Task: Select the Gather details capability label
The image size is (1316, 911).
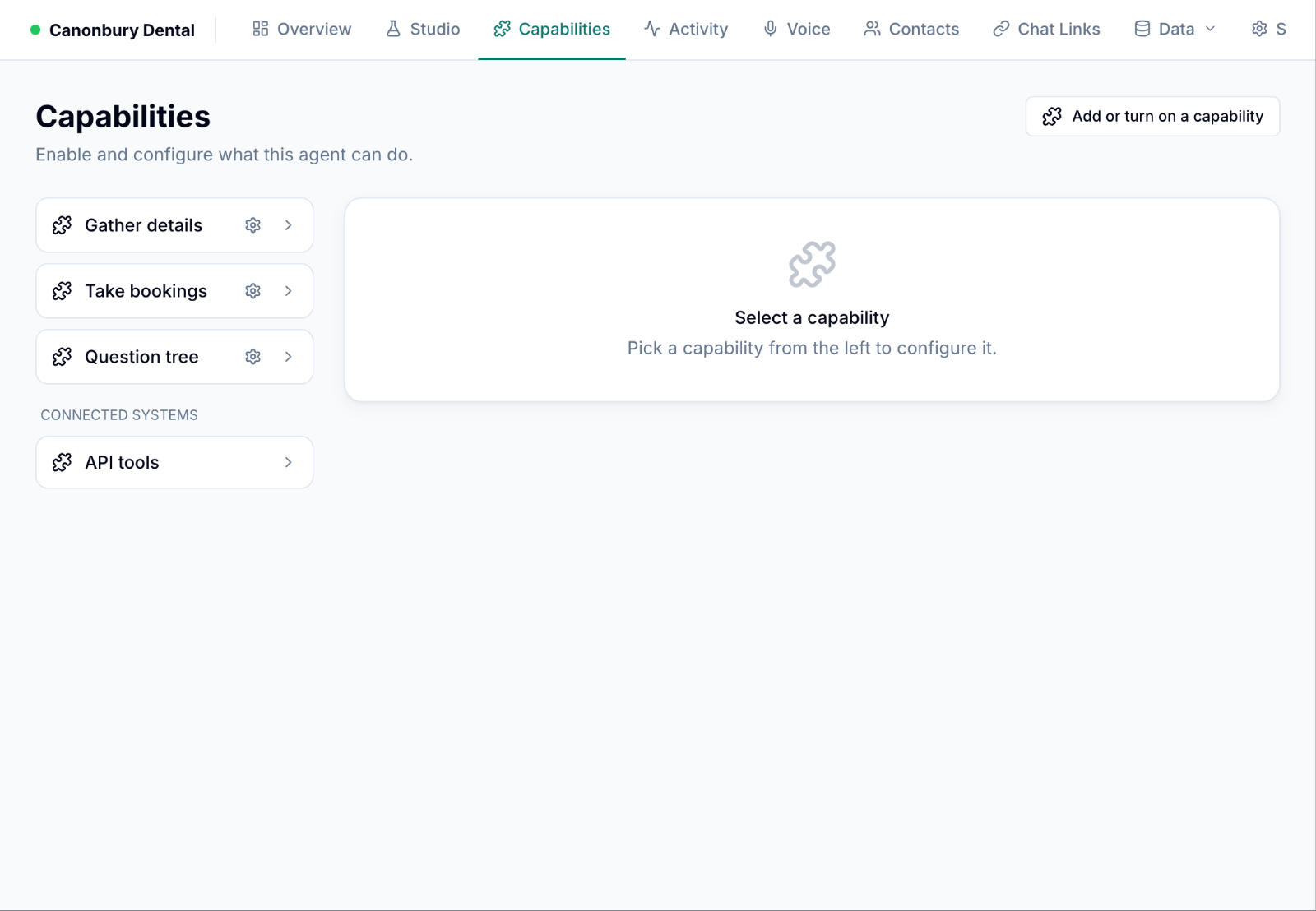Action: (x=143, y=225)
